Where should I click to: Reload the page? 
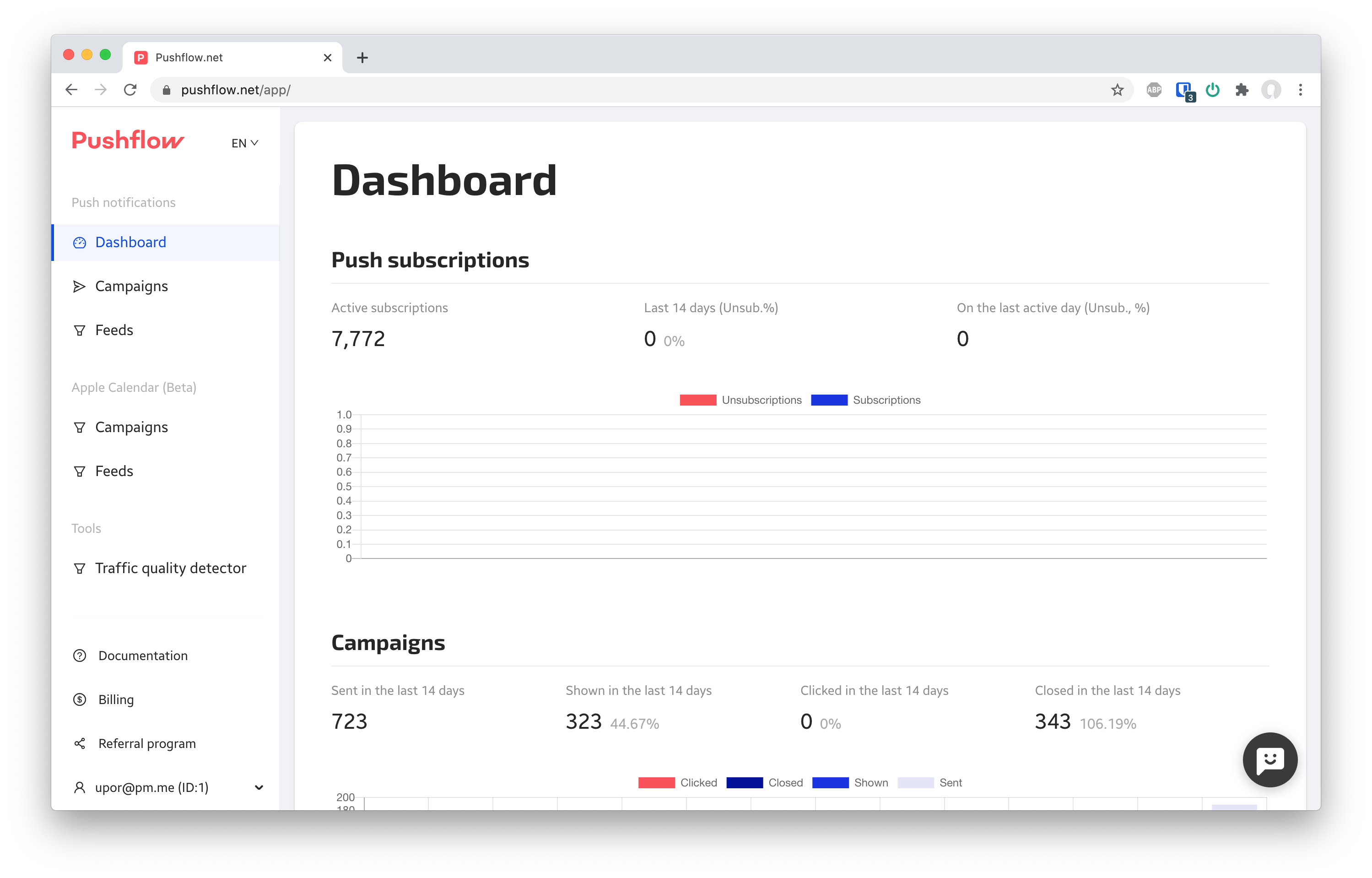click(x=130, y=90)
